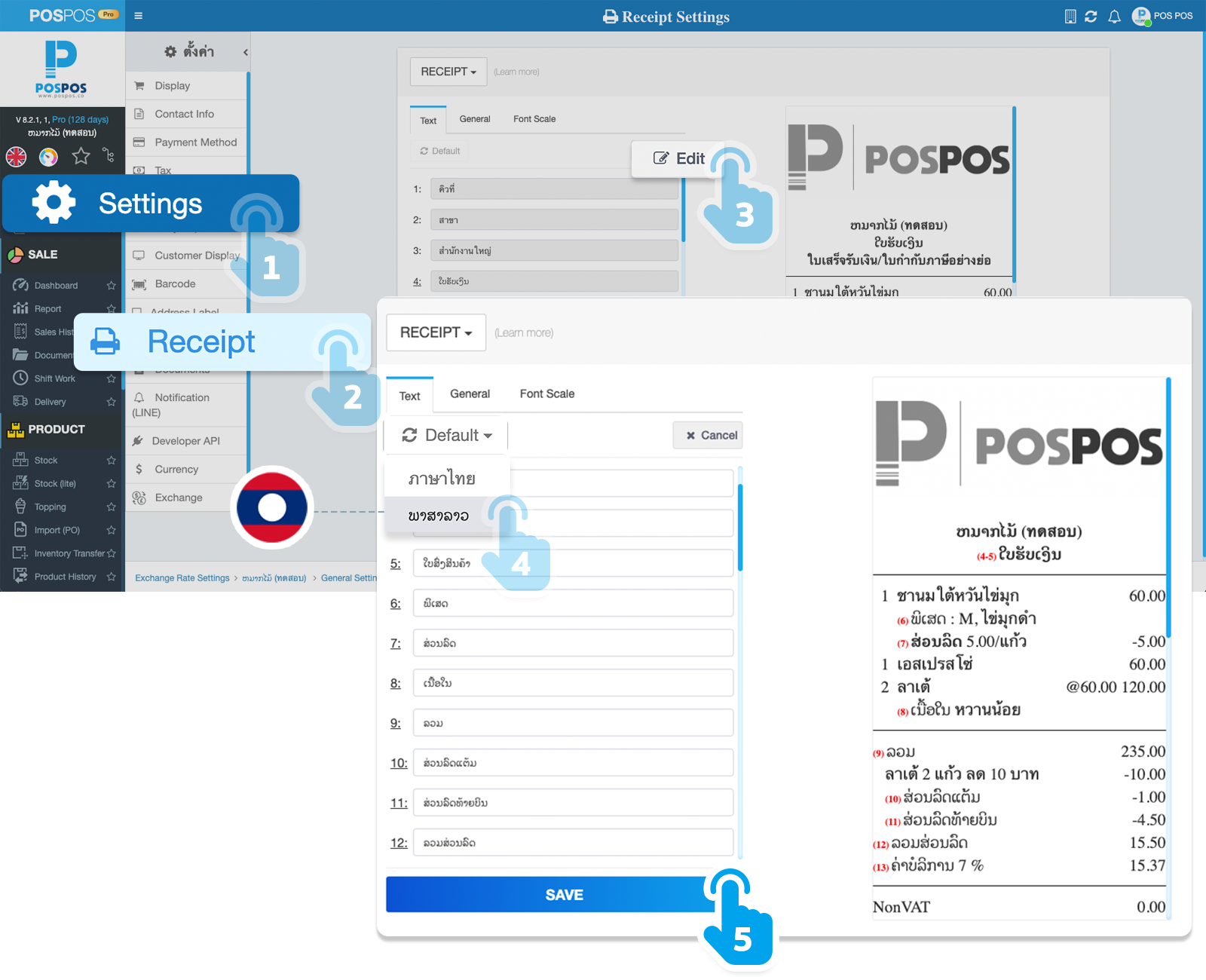1206x980 pixels.
Task: Expand the Default language dropdown
Action: (x=446, y=435)
